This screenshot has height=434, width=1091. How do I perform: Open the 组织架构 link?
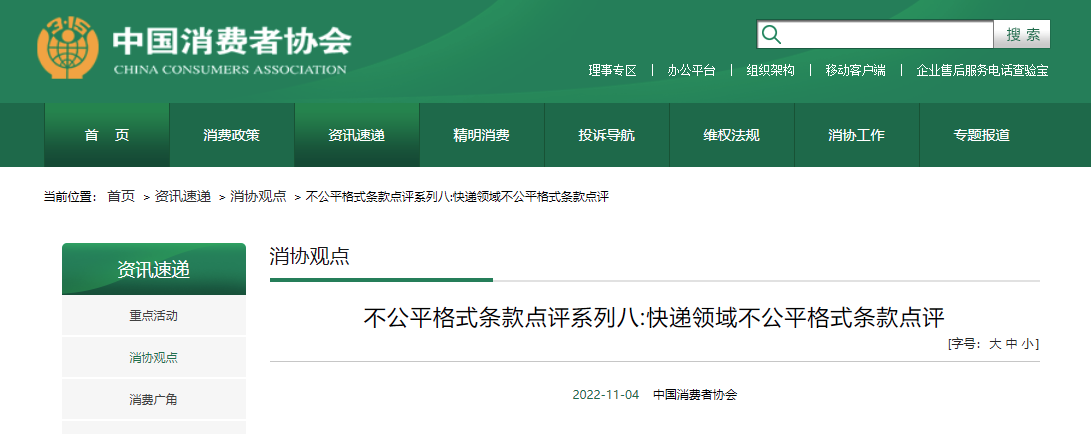770,70
